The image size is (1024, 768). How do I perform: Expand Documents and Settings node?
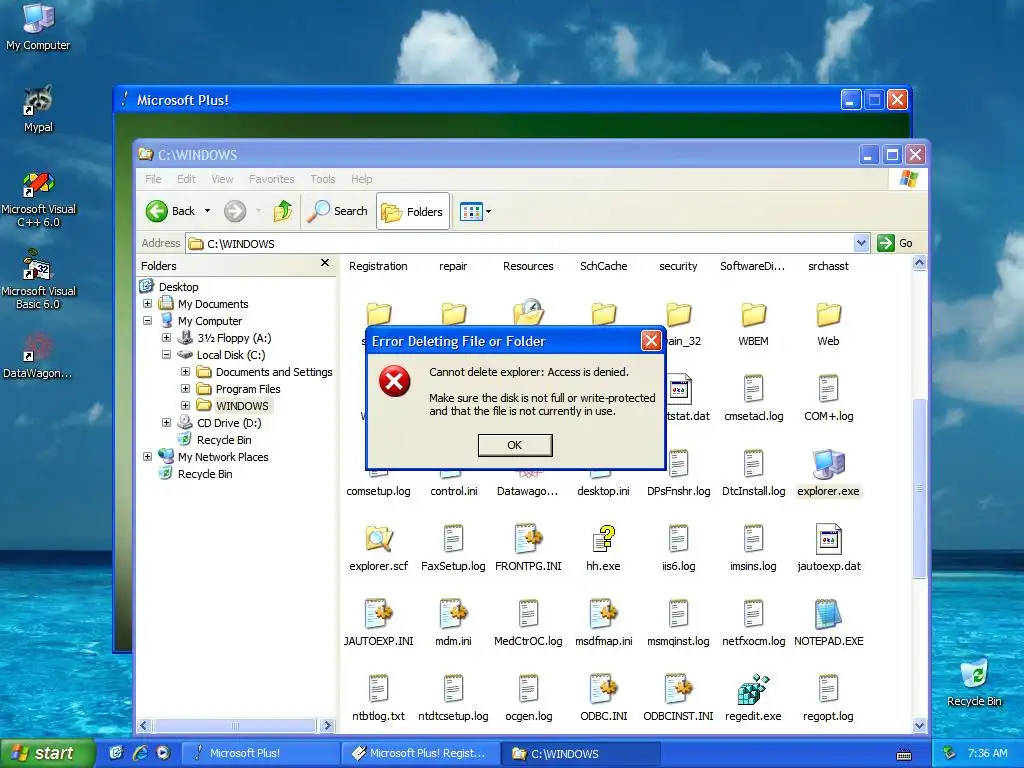pyautogui.click(x=185, y=372)
